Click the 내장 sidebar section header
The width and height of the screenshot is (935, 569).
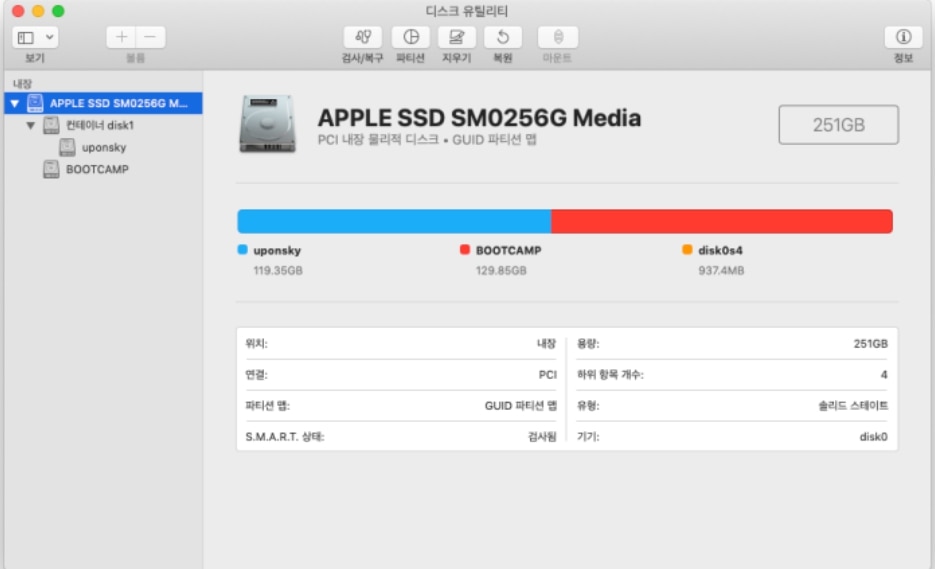pos(23,84)
